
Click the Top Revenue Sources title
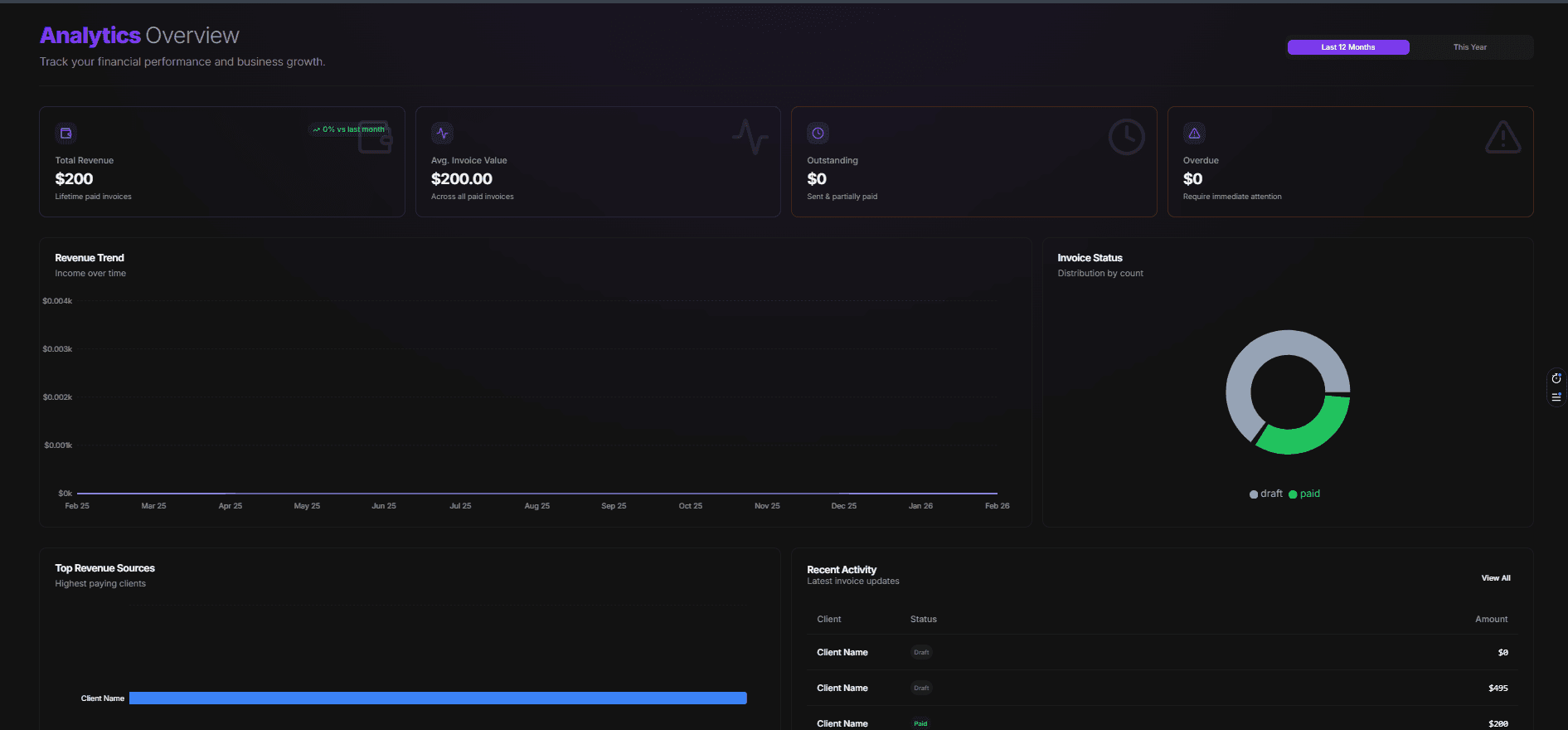coord(105,568)
